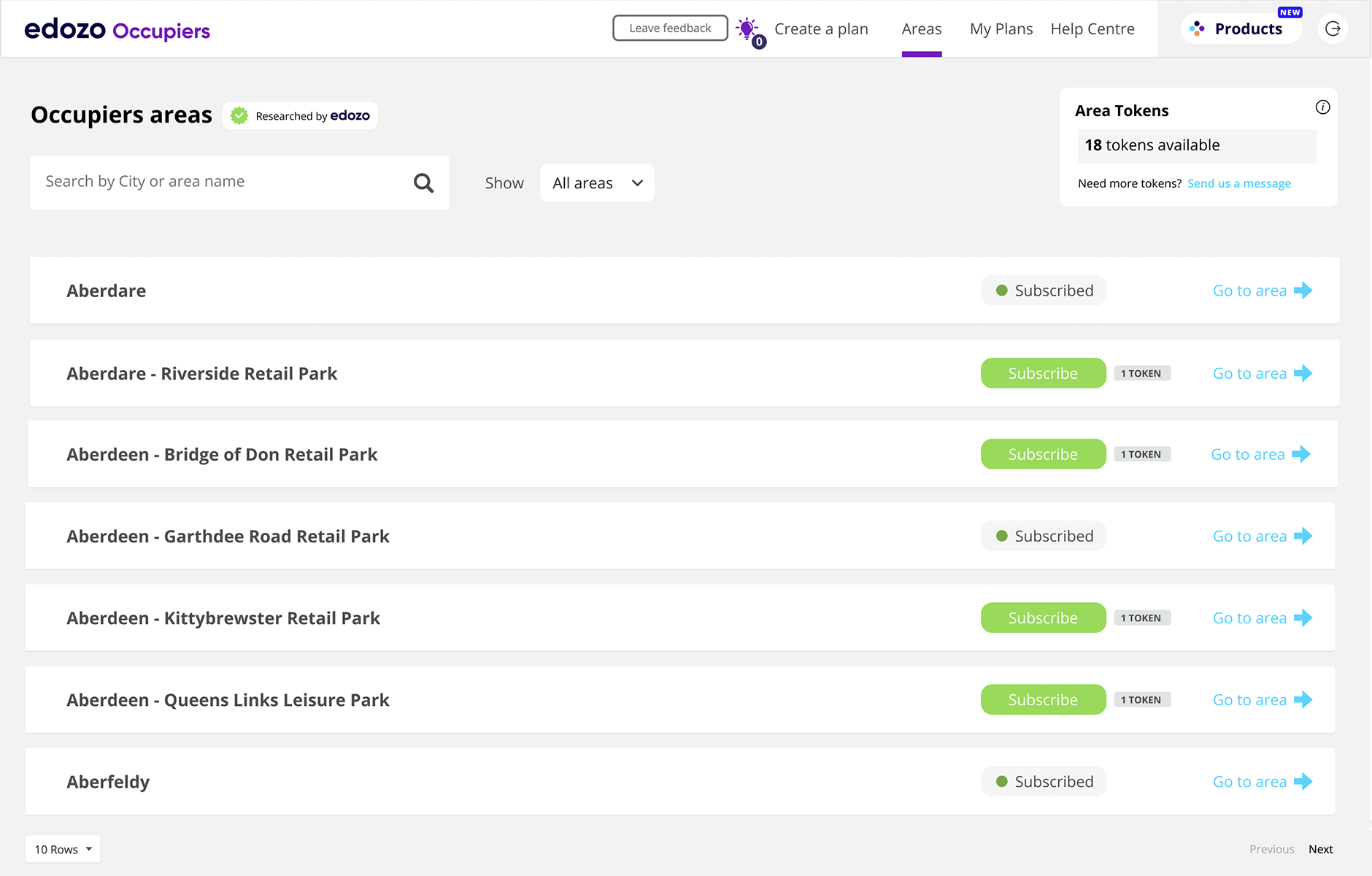Viewport: 1372px width, 876px height.
Task: Click the lightbulb ideas icon
Action: pyautogui.click(x=749, y=31)
